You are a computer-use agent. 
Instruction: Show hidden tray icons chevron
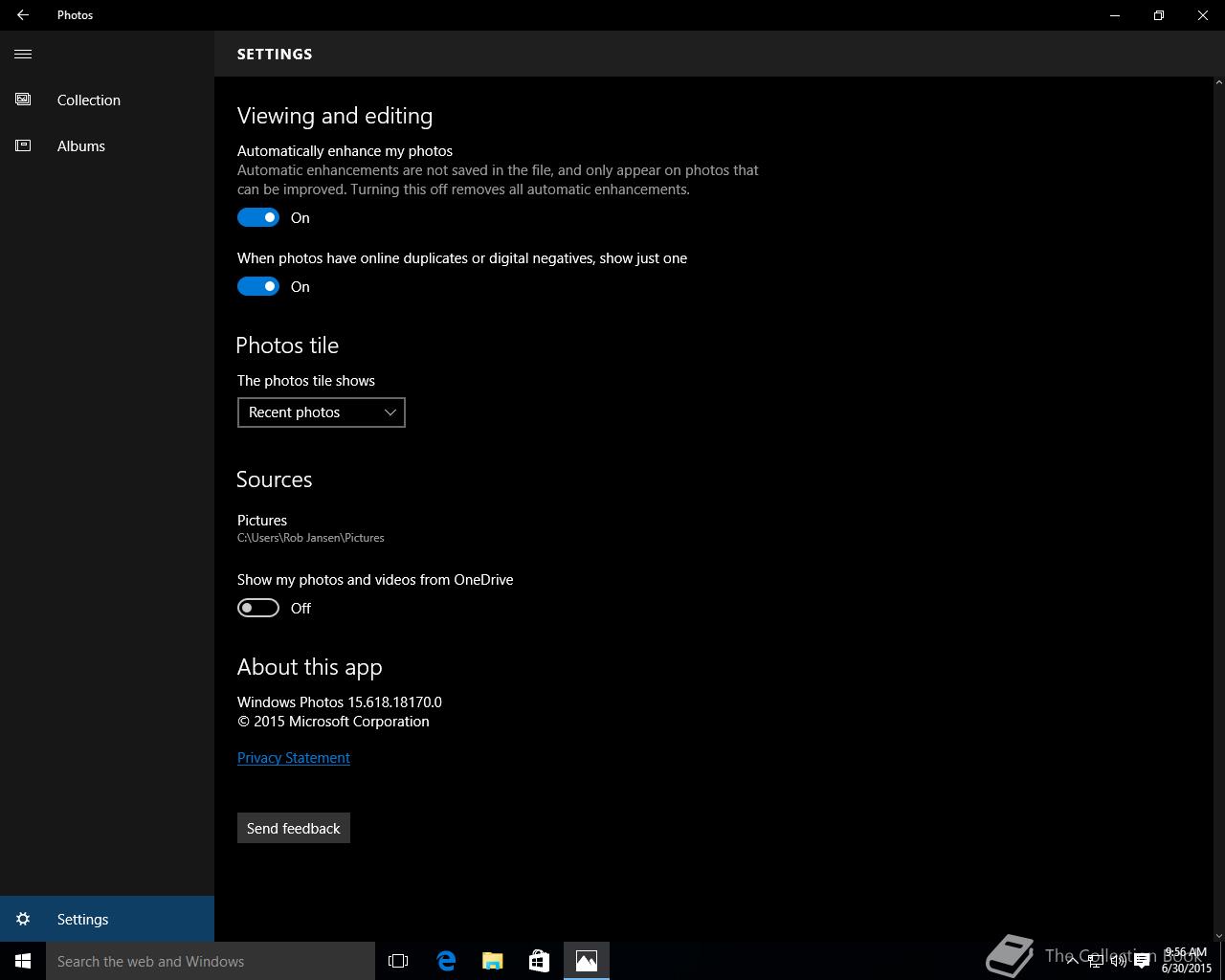tap(1073, 962)
